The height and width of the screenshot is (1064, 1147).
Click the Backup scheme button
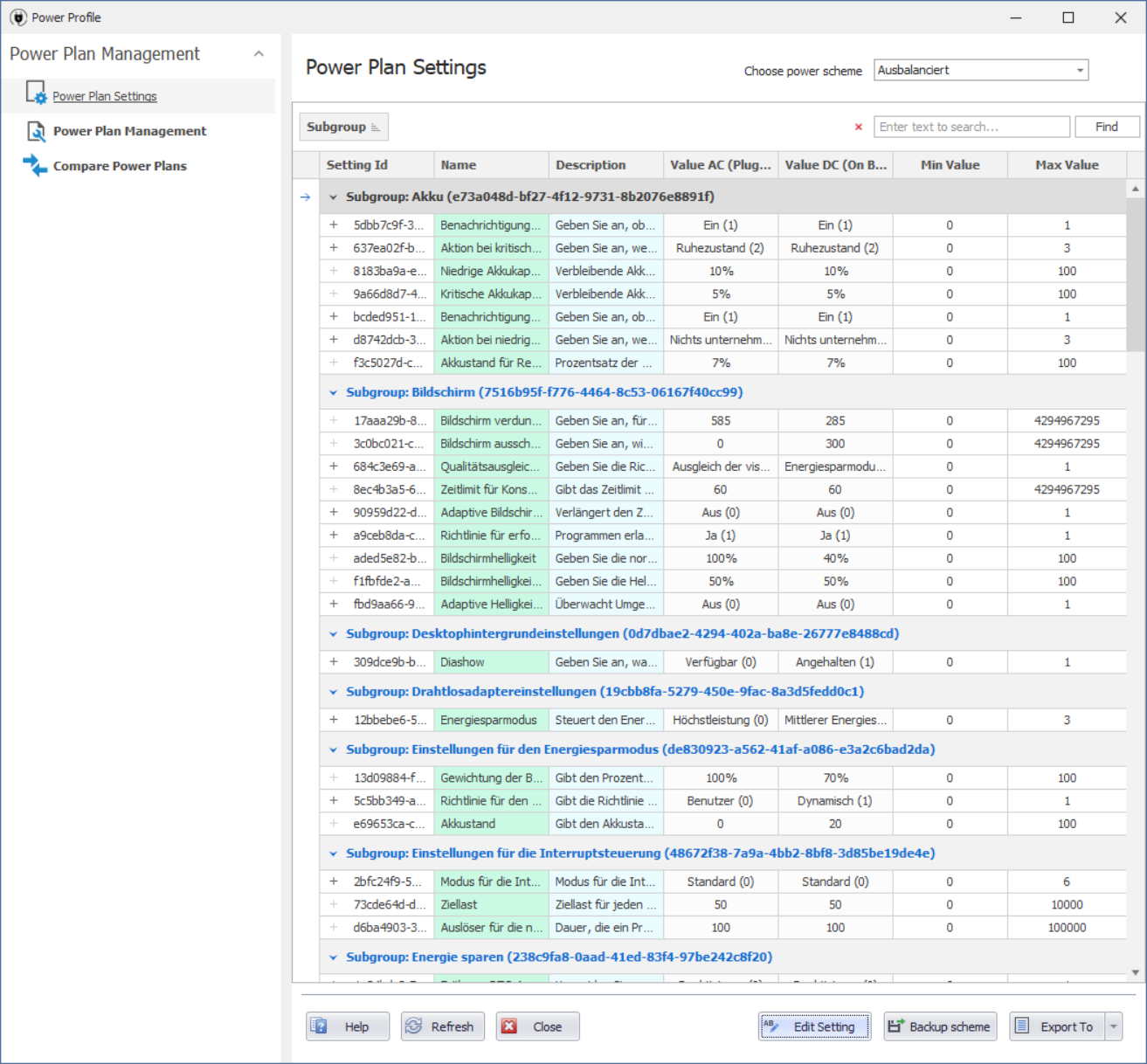point(940,1026)
